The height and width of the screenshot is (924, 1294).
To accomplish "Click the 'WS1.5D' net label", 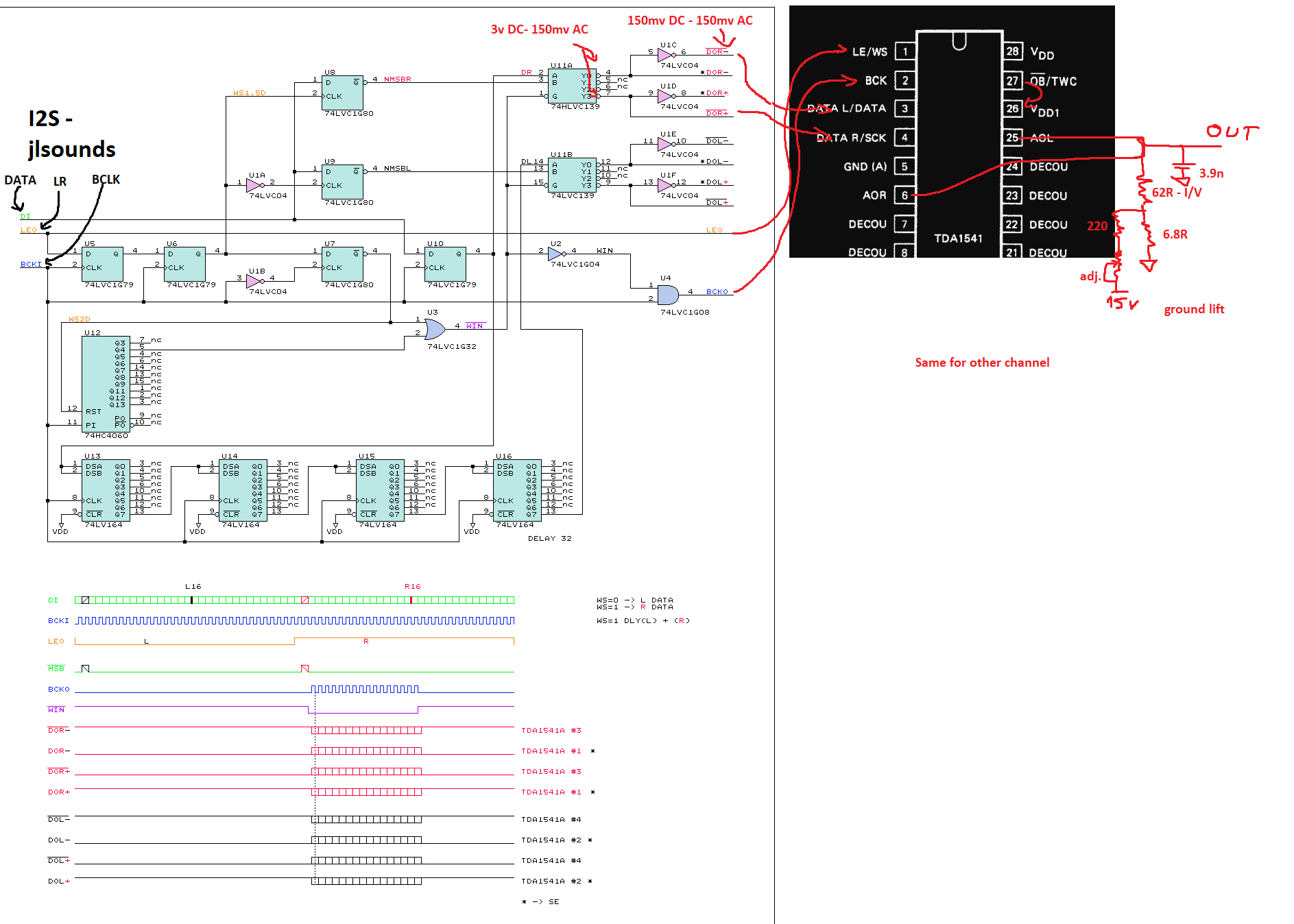I will pyautogui.click(x=250, y=93).
